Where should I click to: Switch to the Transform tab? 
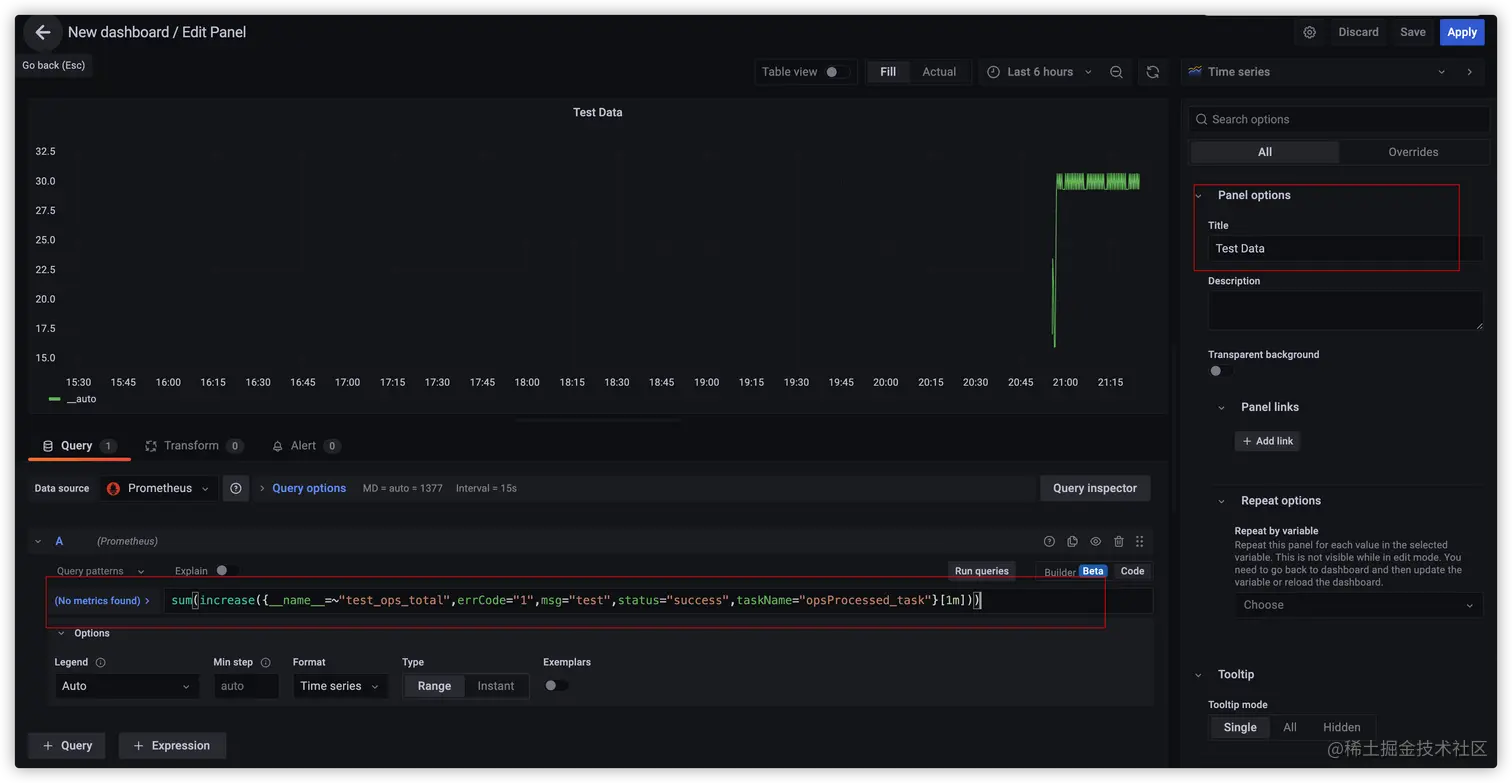[194, 446]
